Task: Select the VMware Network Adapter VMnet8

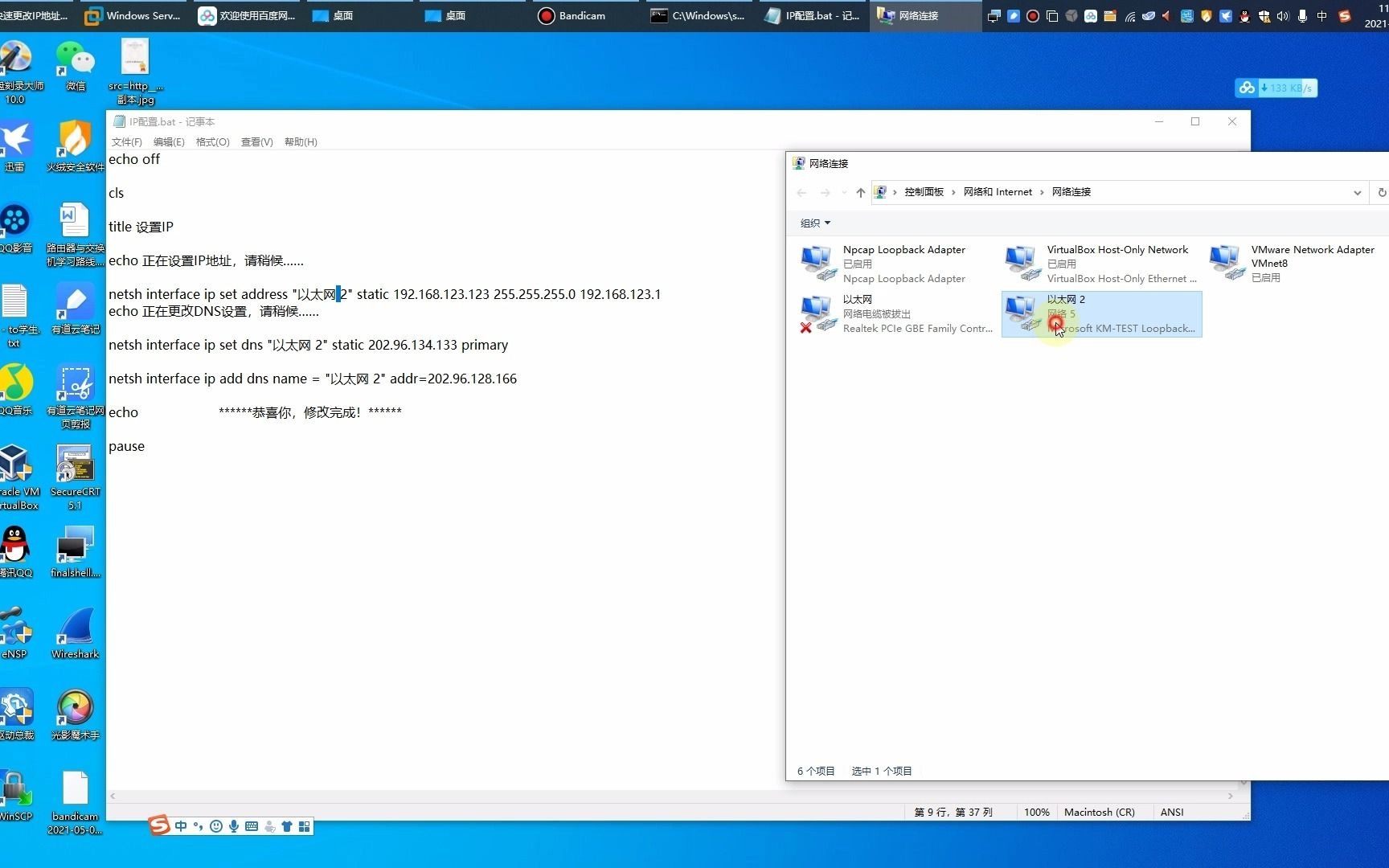Action: [x=1298, y=264]
